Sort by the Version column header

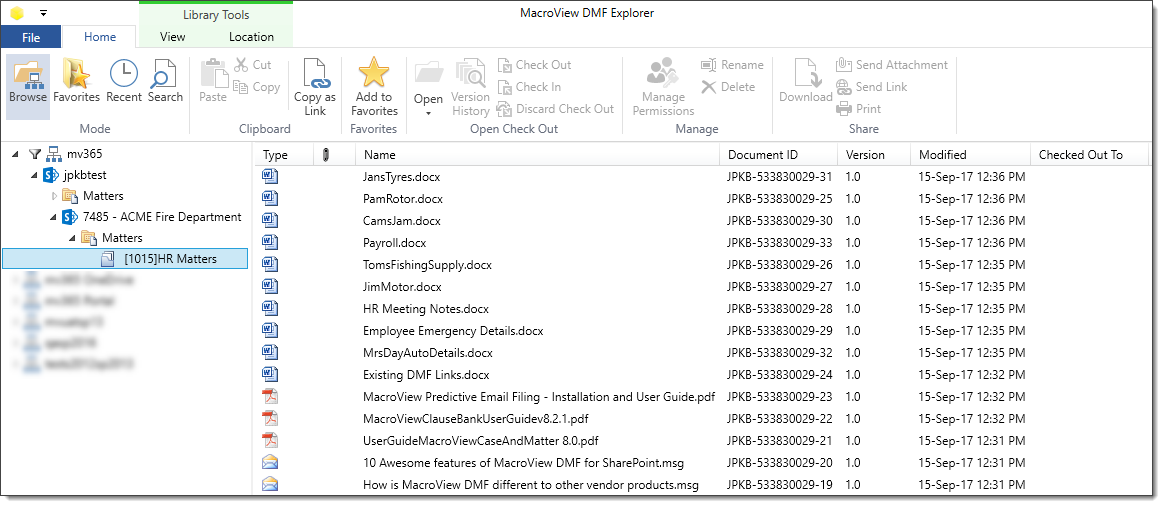874,155
